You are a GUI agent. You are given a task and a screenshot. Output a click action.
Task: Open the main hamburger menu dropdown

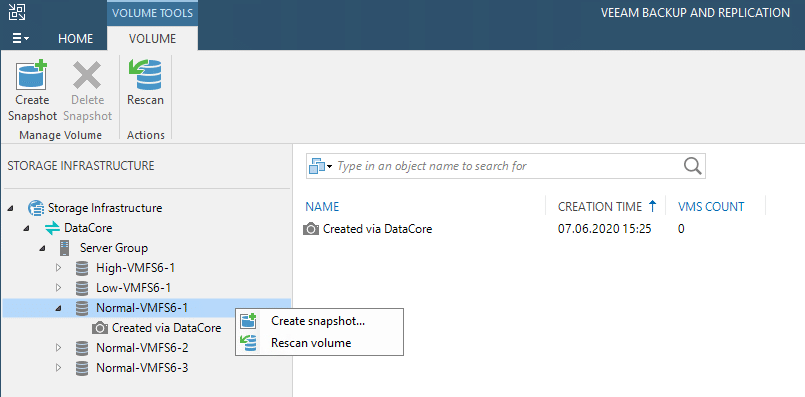21,39
